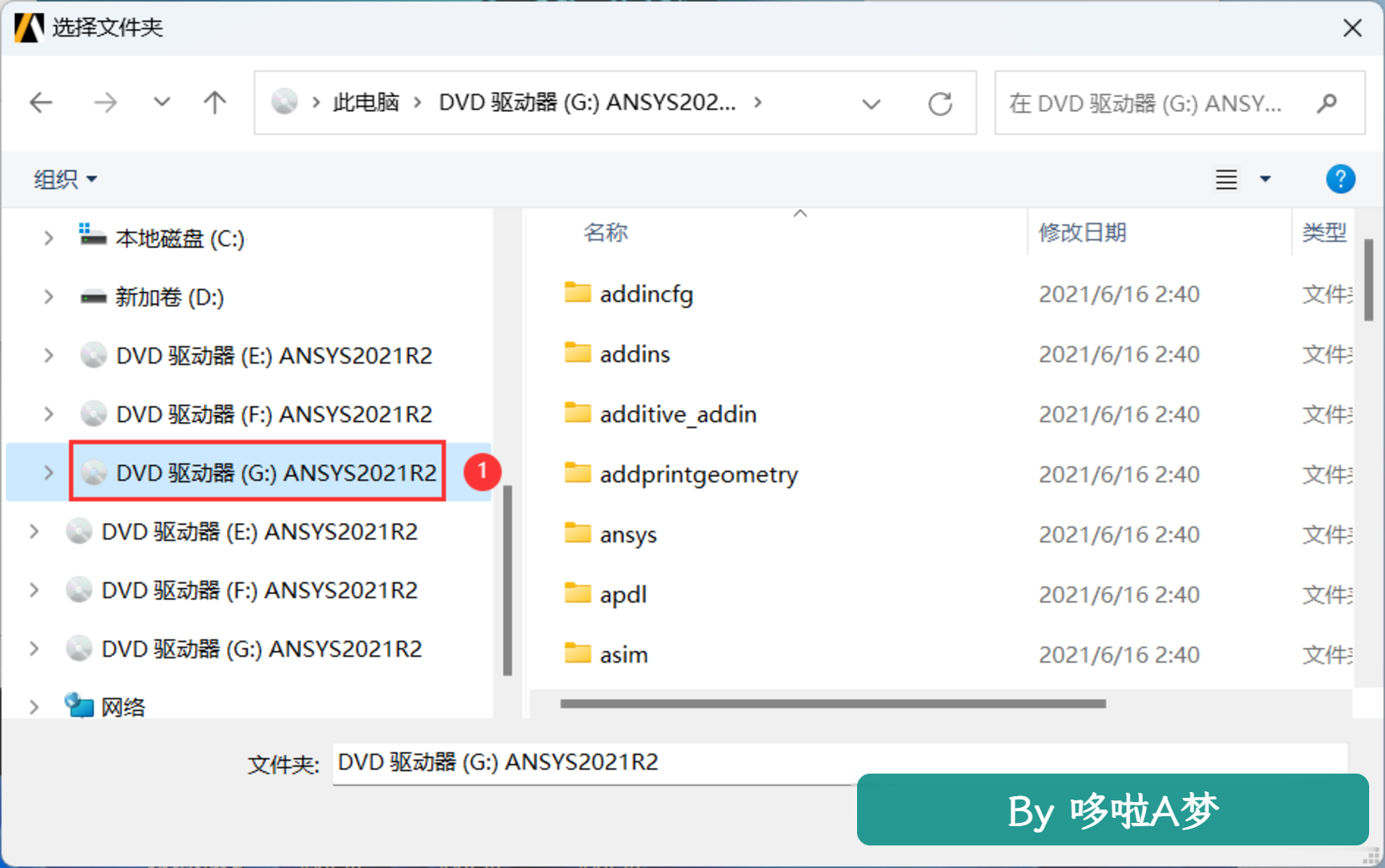Screen dimensions: 1385x868
Task: Click the view layout list icon
Action: tap(1226, 179)
